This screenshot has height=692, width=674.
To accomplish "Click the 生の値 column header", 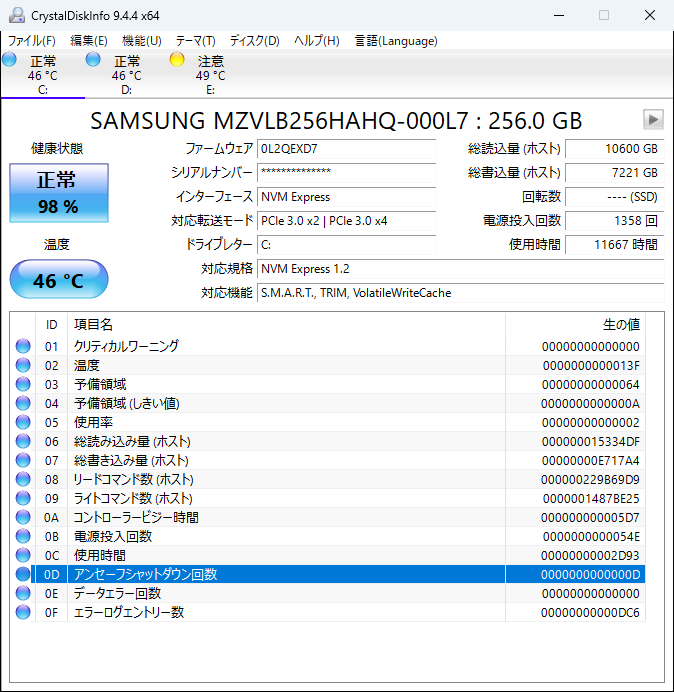I will coord(576,325).
